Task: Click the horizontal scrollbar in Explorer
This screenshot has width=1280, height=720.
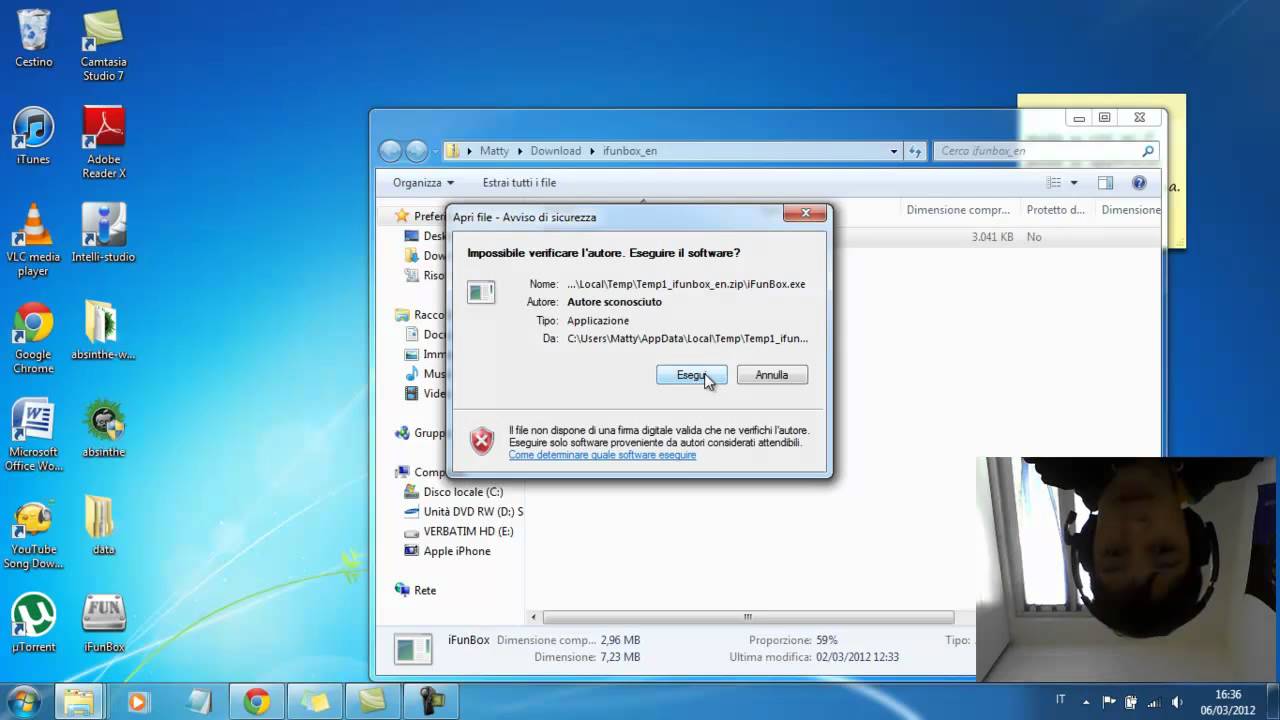Action: coord(747,617)
